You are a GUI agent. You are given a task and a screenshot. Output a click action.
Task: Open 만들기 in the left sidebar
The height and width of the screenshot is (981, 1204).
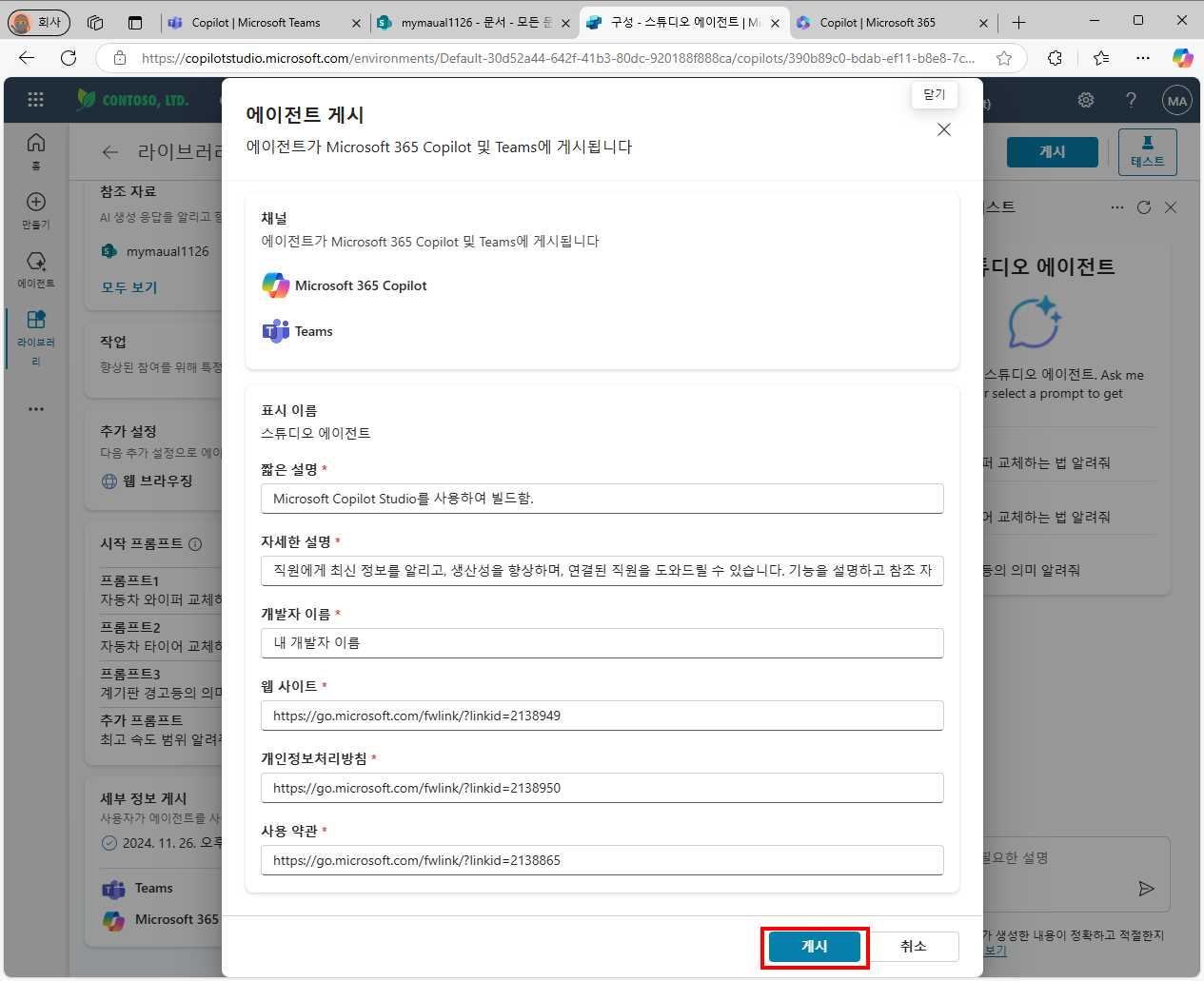(36, 210)
